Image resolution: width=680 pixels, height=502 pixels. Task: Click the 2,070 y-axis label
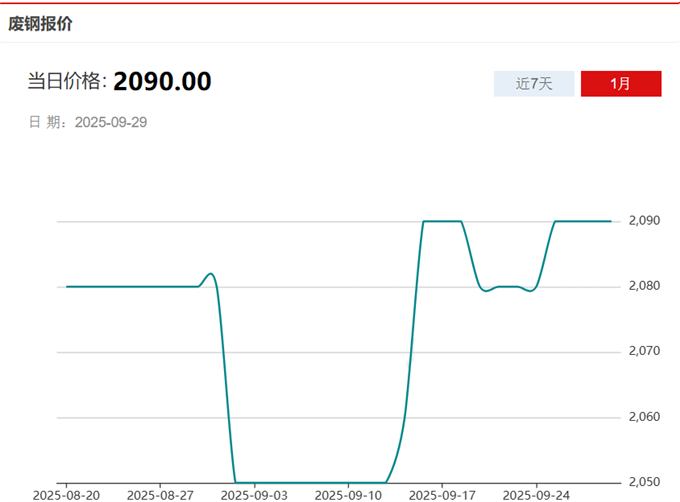click(645, 351)
